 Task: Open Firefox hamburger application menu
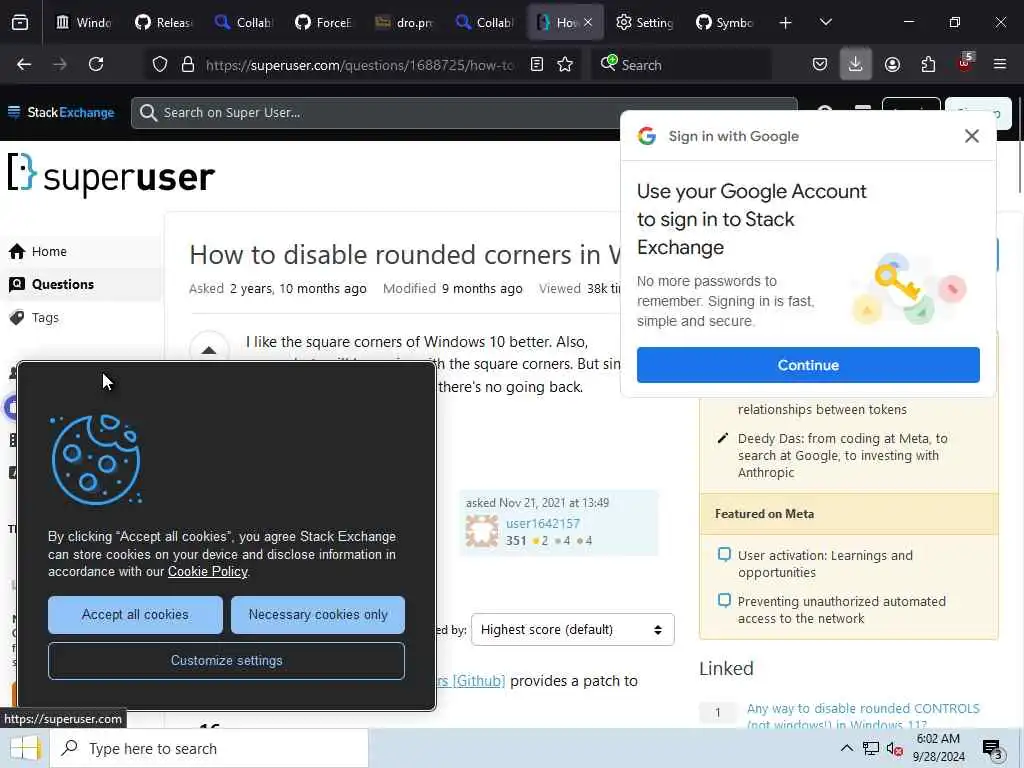[x=1000, y=64]
